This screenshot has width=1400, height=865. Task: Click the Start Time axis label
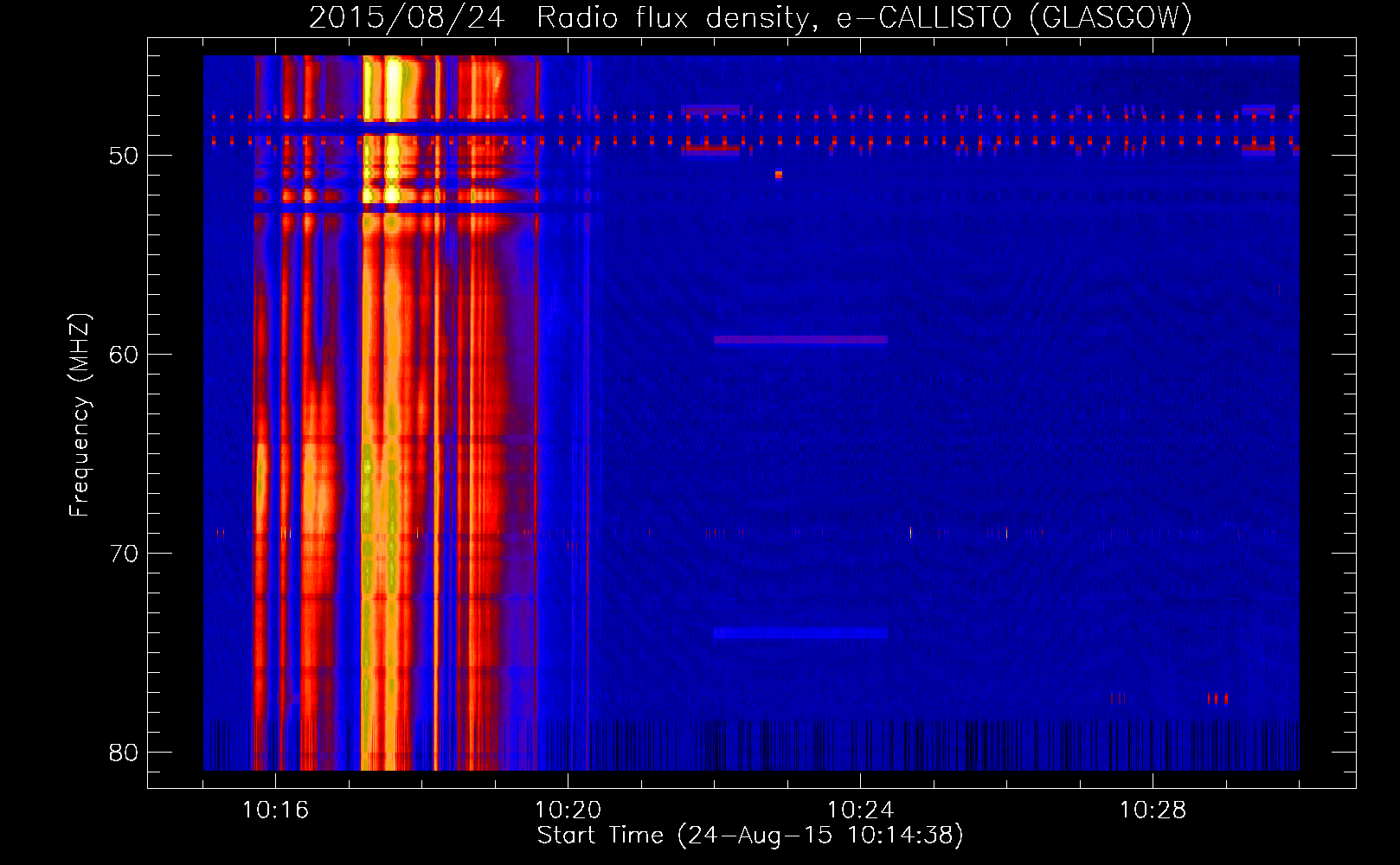pyautogui.click(x=750, y=836)
